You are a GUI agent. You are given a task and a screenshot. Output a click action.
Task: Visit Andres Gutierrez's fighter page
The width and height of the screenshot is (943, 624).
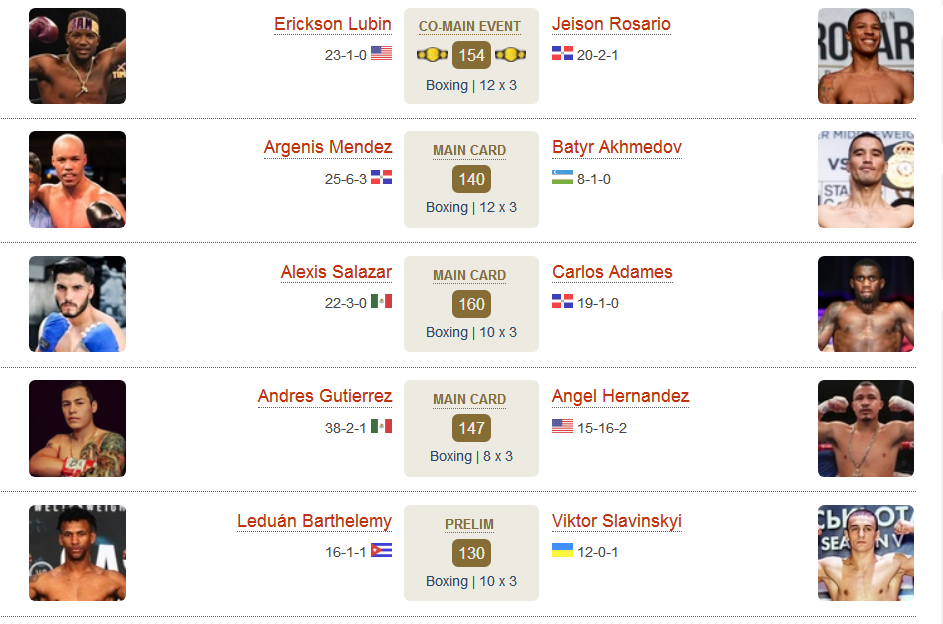[x=325, y=396]
